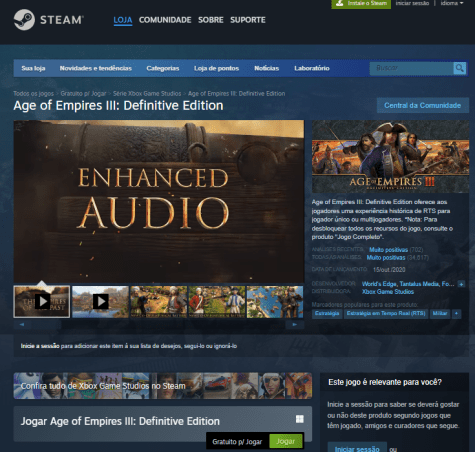The height and width of the screenshot is (452, 475).
Task: Open Laboratório tab
Action: tap(312, 68)
